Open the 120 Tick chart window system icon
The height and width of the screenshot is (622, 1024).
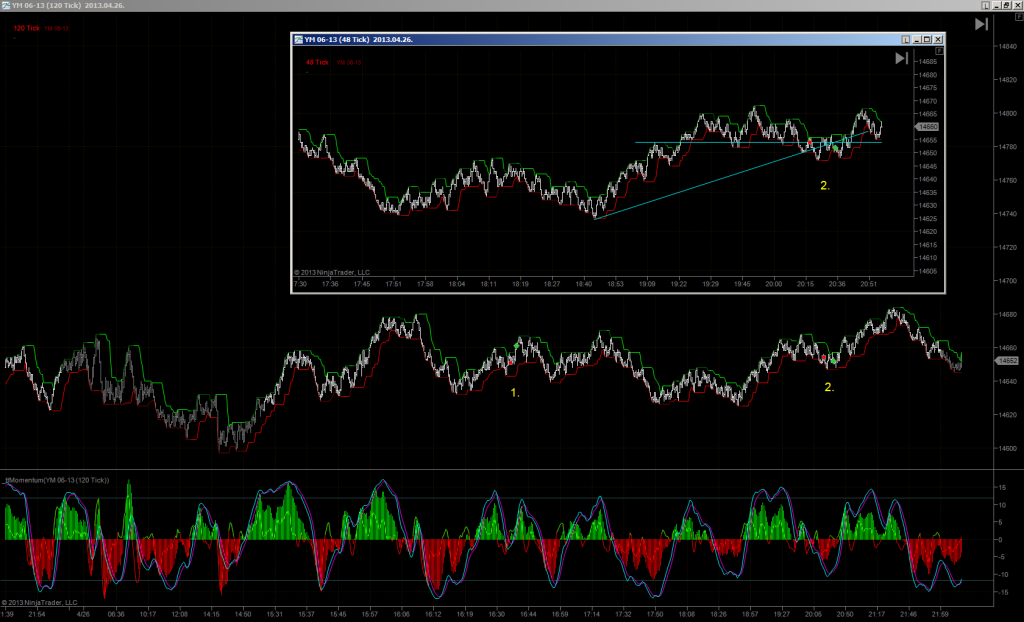click(6, 5)
